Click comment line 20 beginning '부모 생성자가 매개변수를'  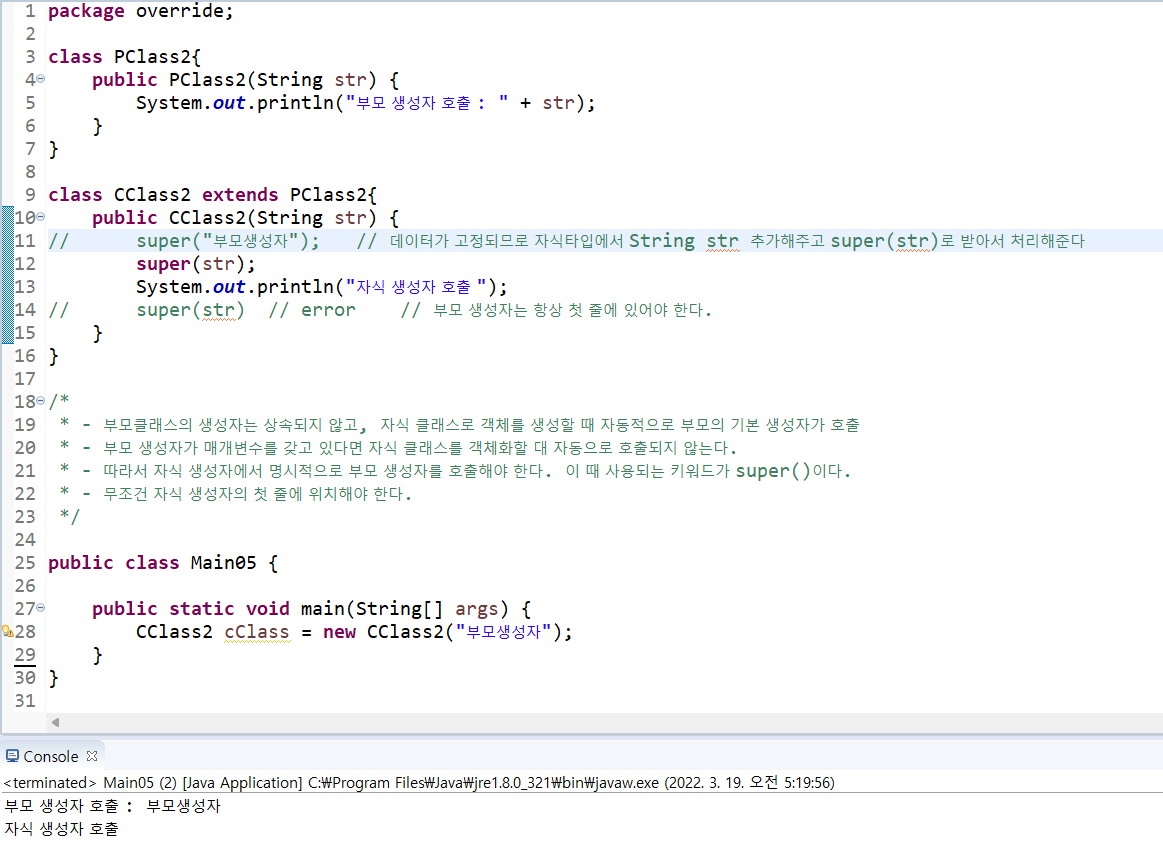pos(398,448)
